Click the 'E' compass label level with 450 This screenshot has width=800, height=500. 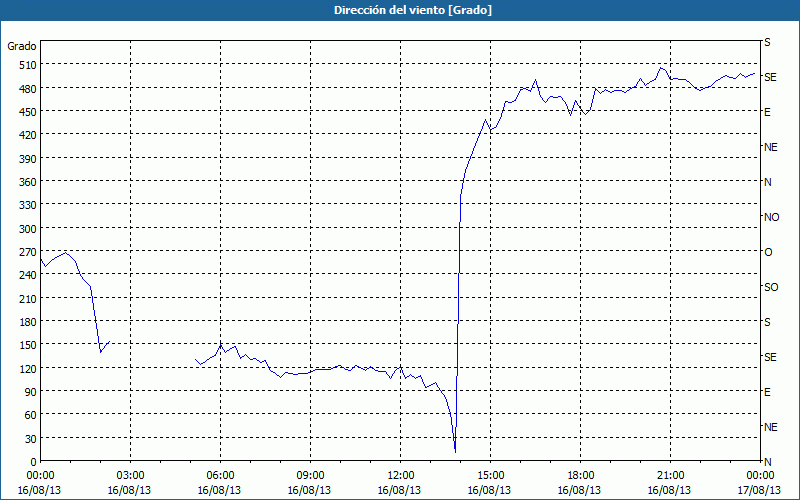pos(767,112)
